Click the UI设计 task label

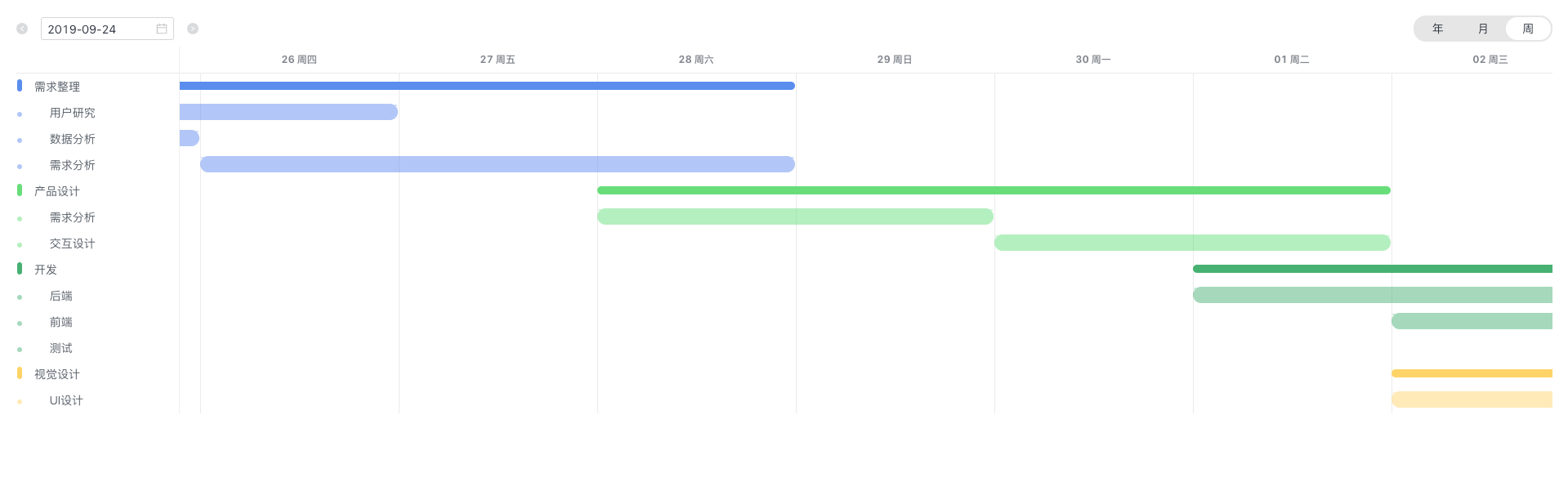pyautogui.click(x=66, y=400)
